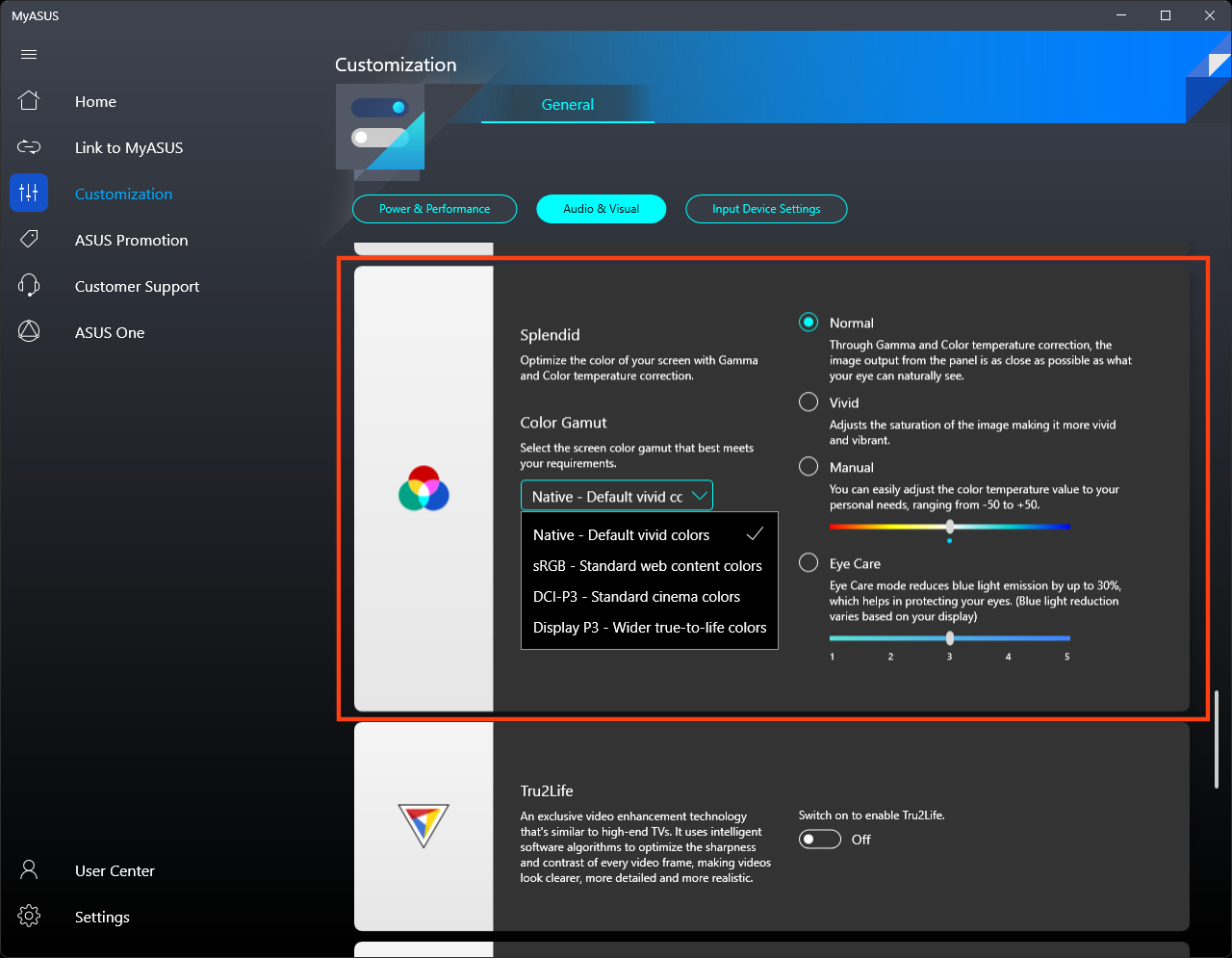Choose sRGB - Standard web content colors
1232x958 pixels.
point(650,566)
